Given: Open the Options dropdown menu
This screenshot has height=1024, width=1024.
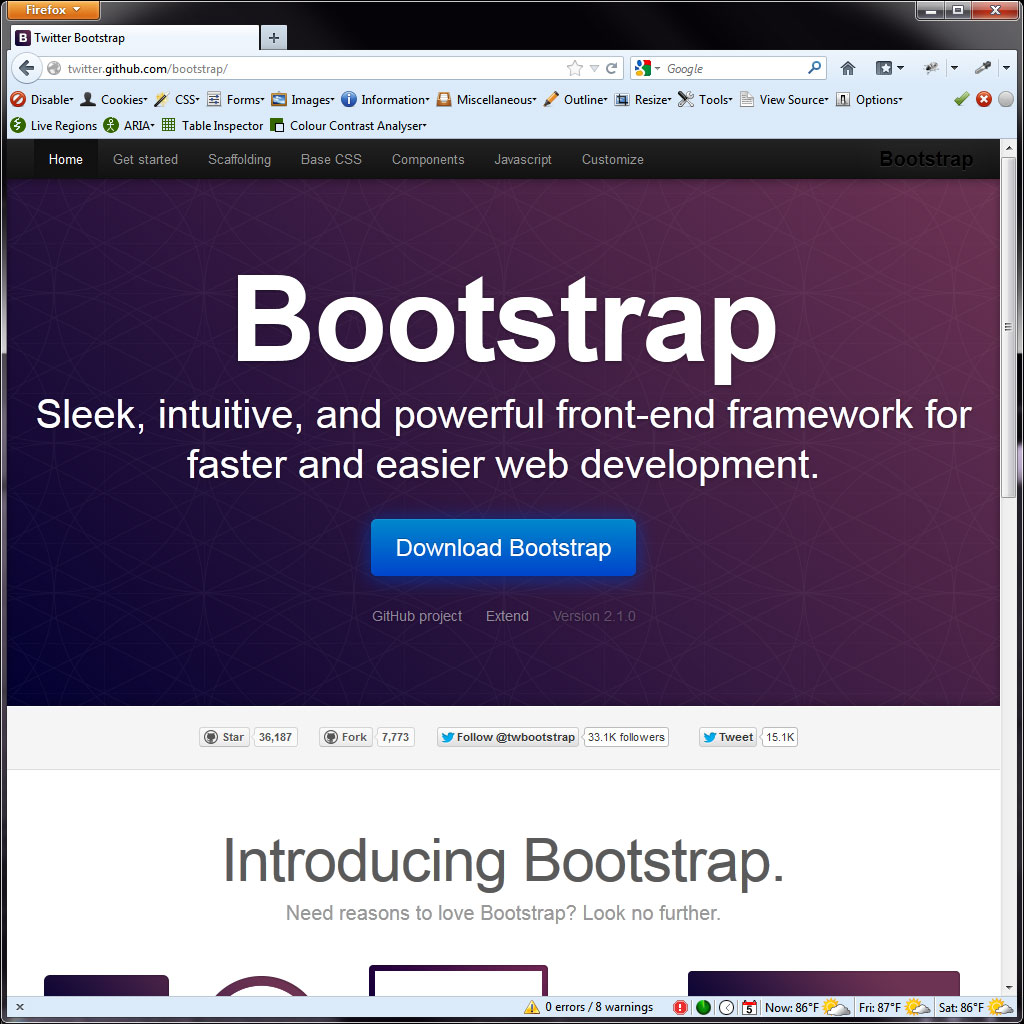Looking at the screenshot, I should pyautogui.click(x=869, y=99).
